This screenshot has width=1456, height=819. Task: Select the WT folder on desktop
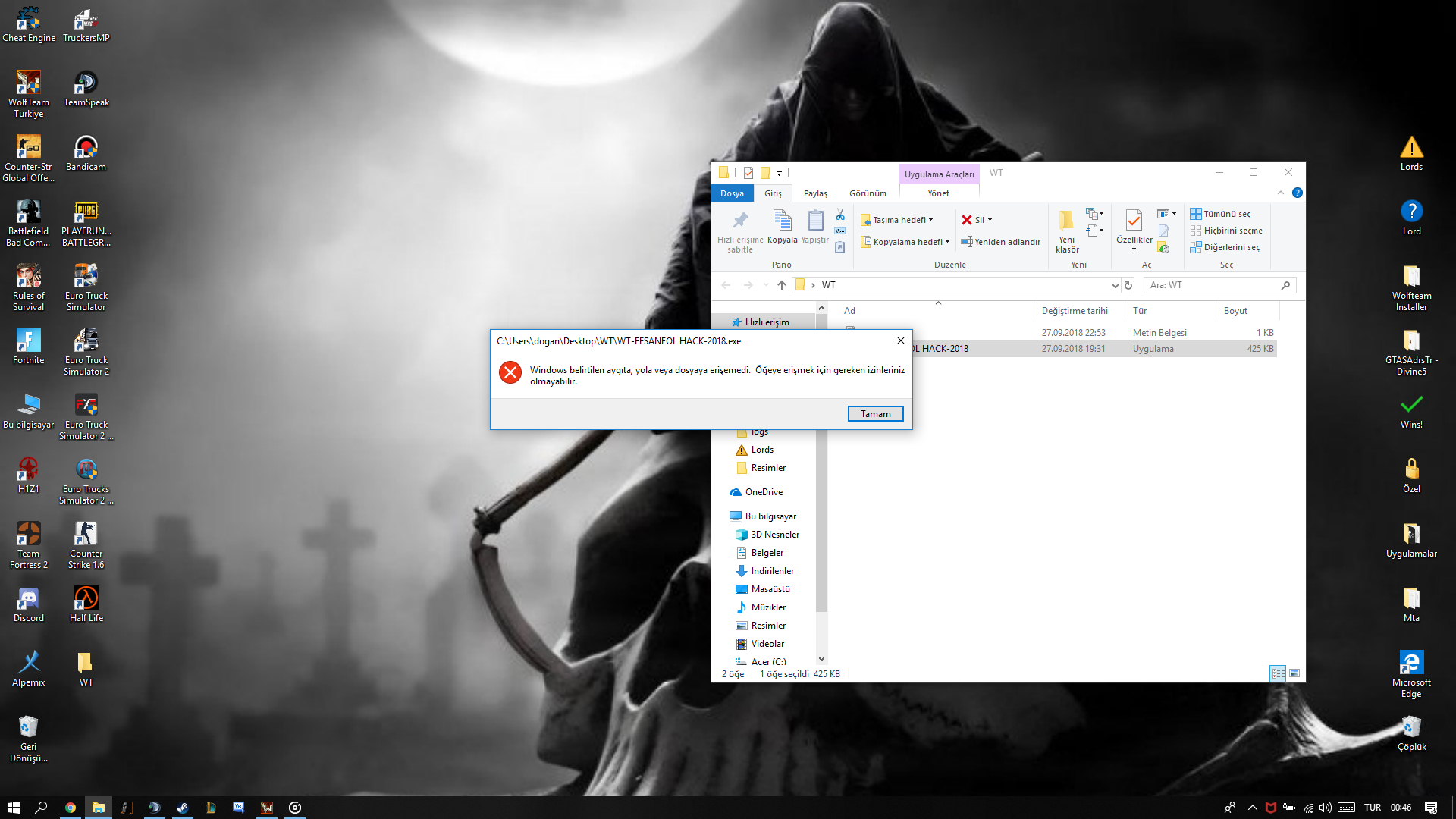click(86, 669)
